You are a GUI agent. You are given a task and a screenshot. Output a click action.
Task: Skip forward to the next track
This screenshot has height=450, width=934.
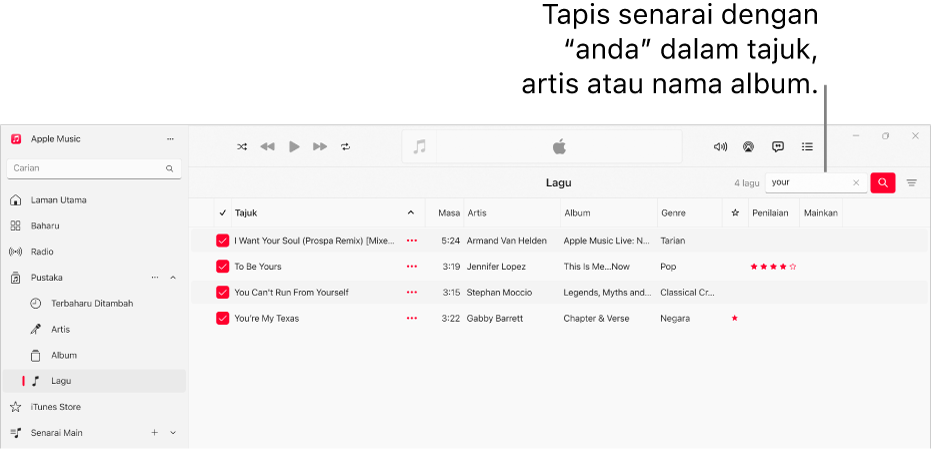tap(320, 147)
